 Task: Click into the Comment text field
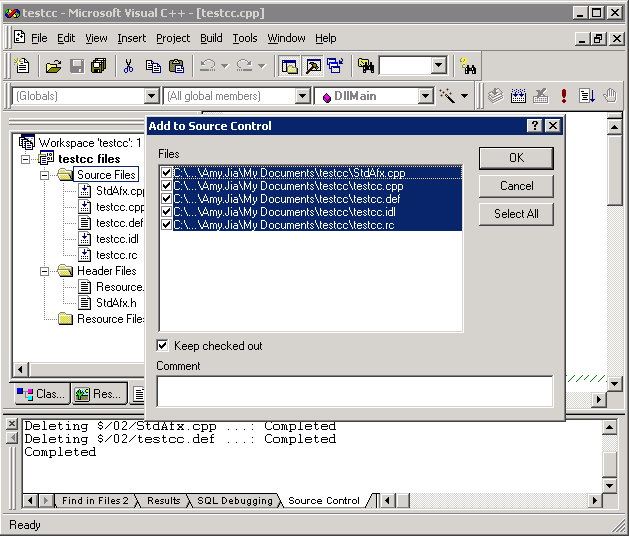pos(354,391)
